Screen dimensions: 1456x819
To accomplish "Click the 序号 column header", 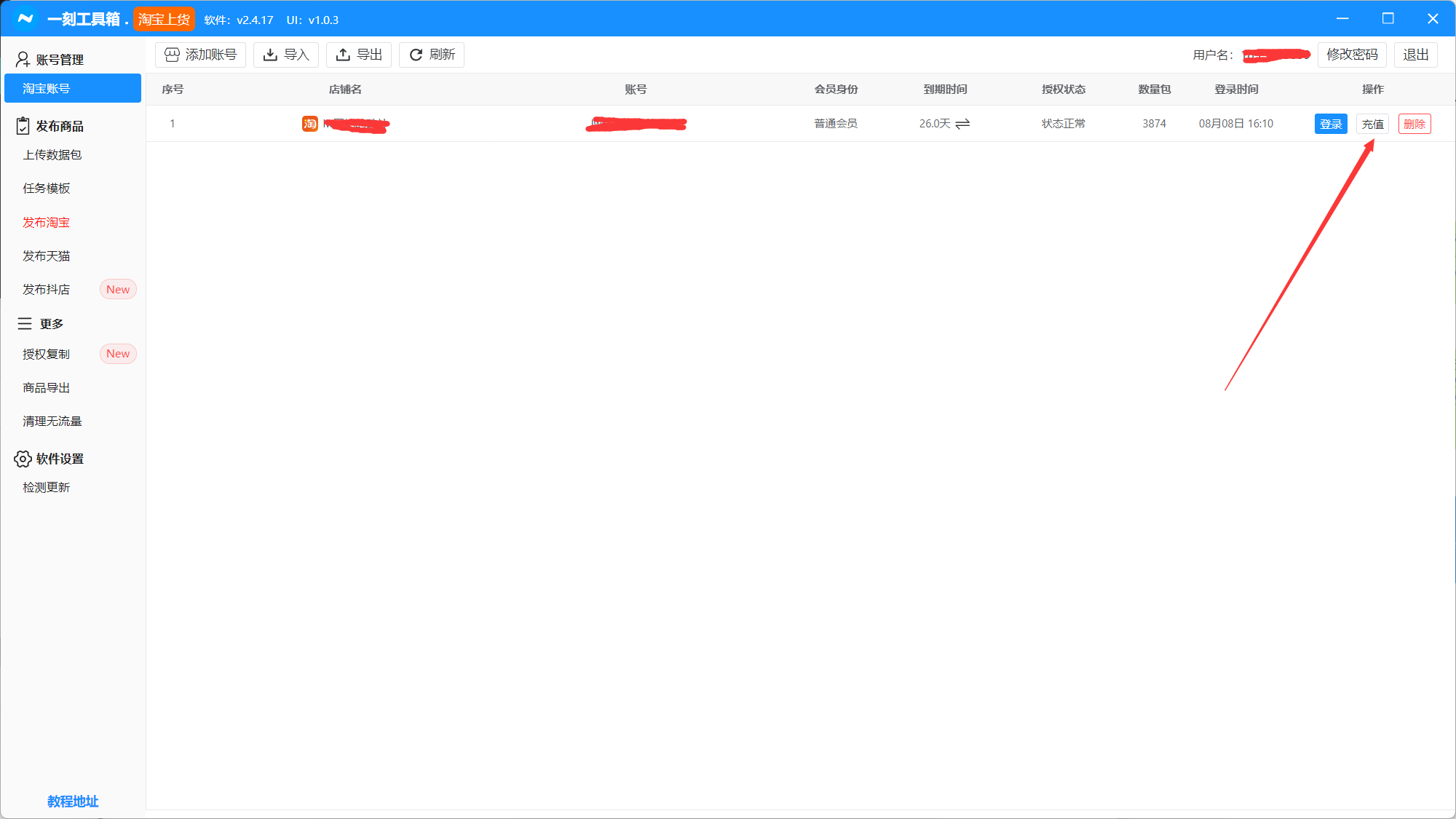I will 173,89.
